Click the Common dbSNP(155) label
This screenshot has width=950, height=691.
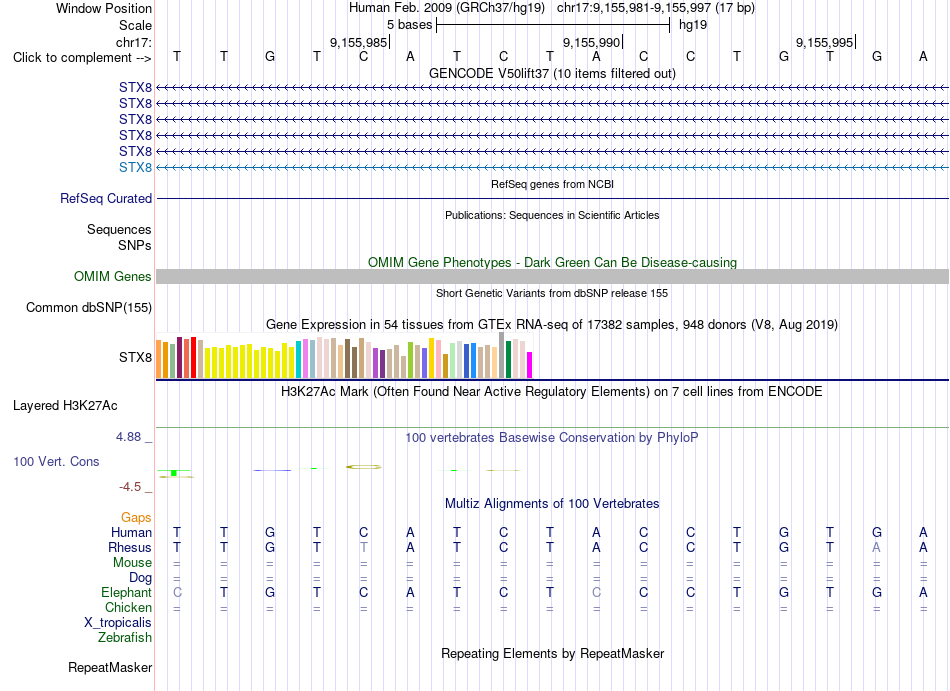coord(88,308)
